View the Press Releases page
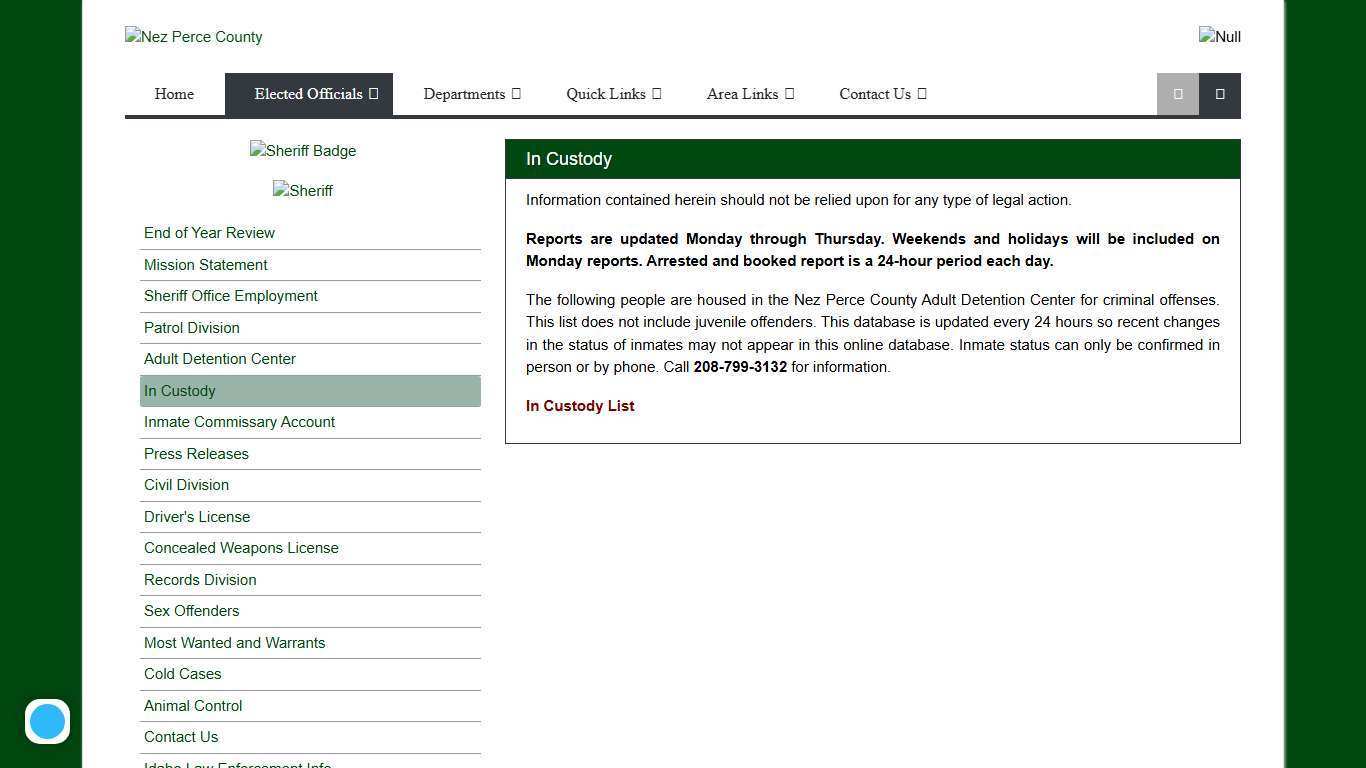Screen dimensions: 1366x768 pos(196,454)
